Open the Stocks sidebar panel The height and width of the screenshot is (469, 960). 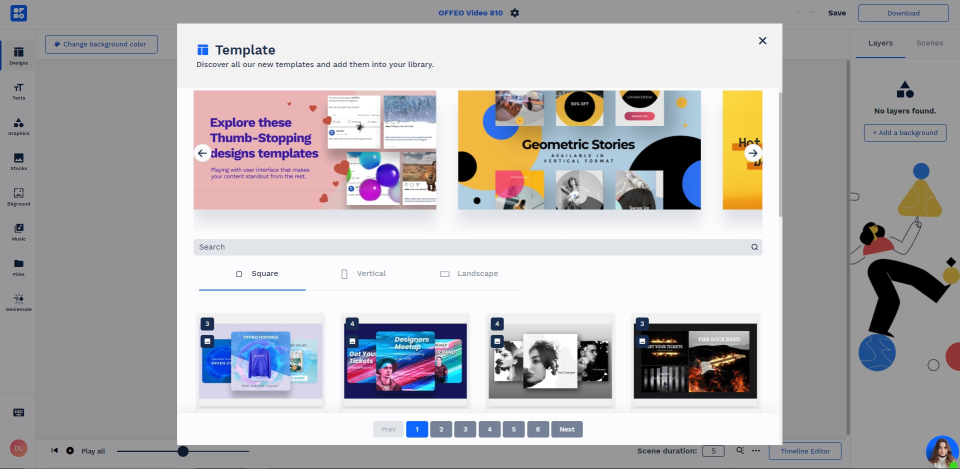point(18,161)
